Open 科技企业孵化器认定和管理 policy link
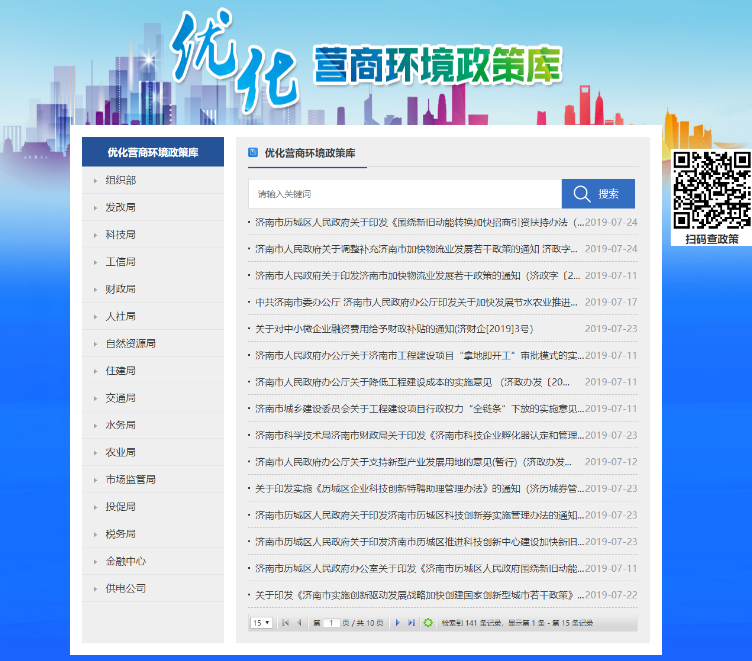Screen dimensions: 752x661 [x=420, y=435]
